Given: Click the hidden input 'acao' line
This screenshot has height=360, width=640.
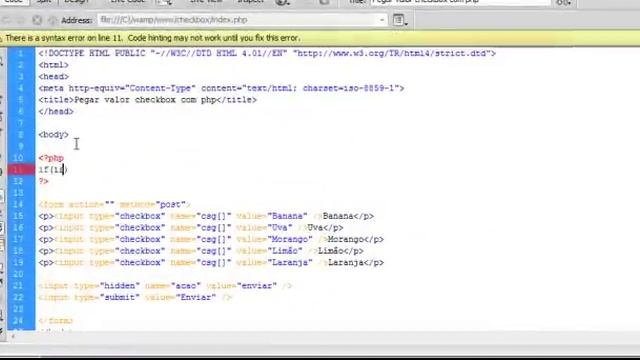Looking at the screenshot, I should [x=165, y=286].
